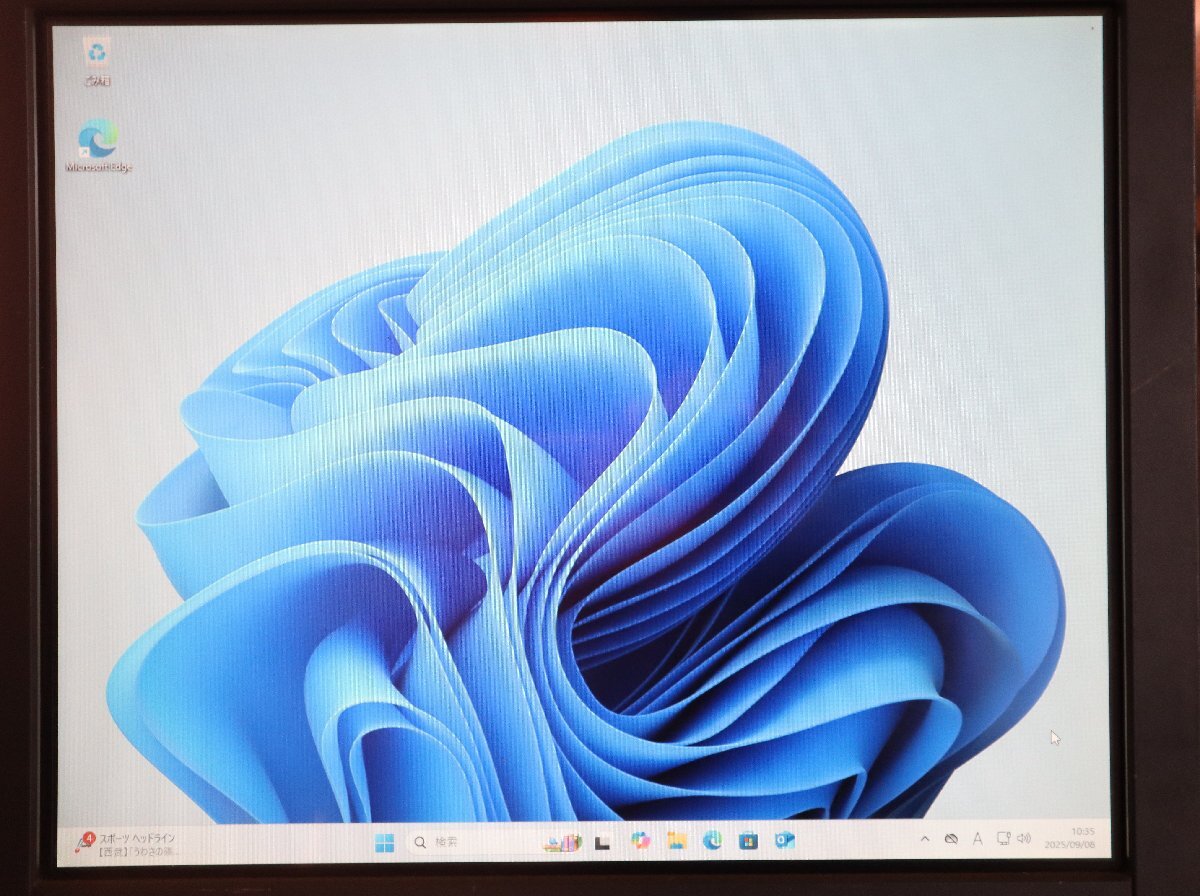Expand the hidden system tray icons chevron
The width and height of the screenshot is (1200, 896).
point(924,839)
